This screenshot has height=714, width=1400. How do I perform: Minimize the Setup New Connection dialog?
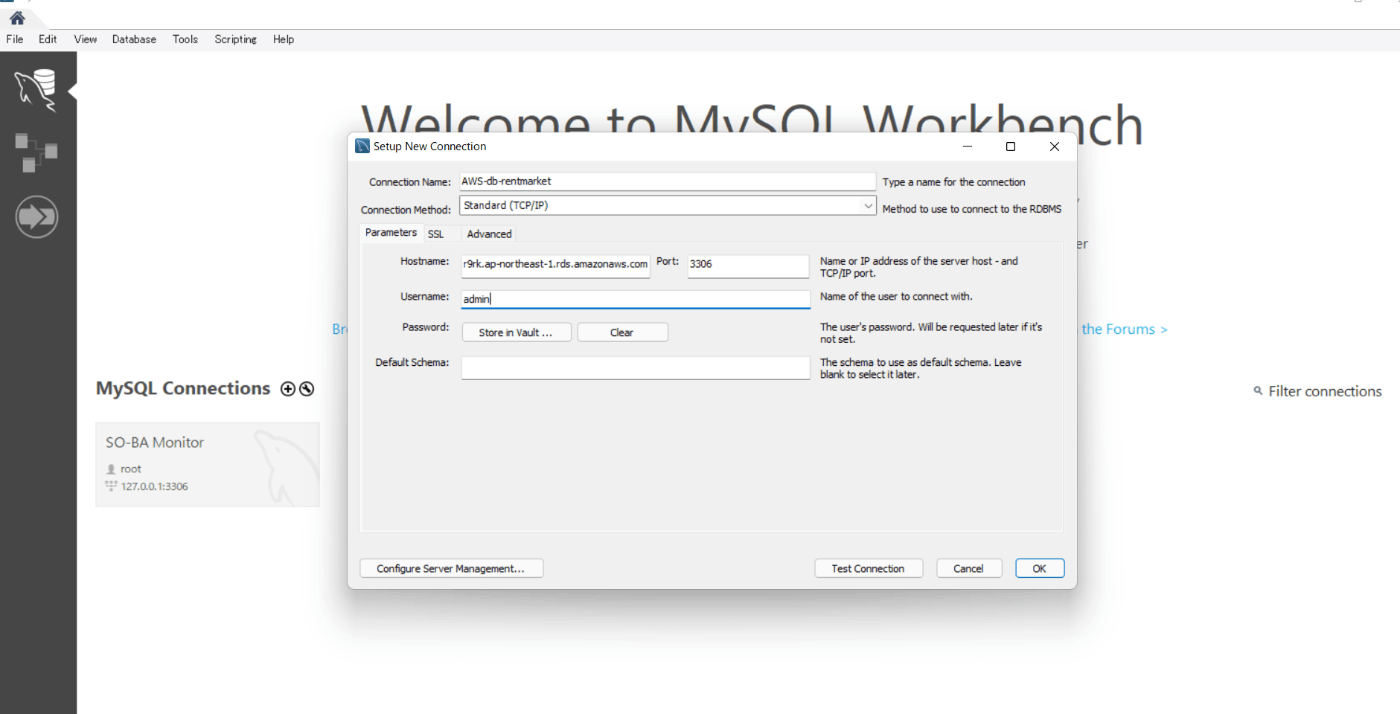coord(967,146)
